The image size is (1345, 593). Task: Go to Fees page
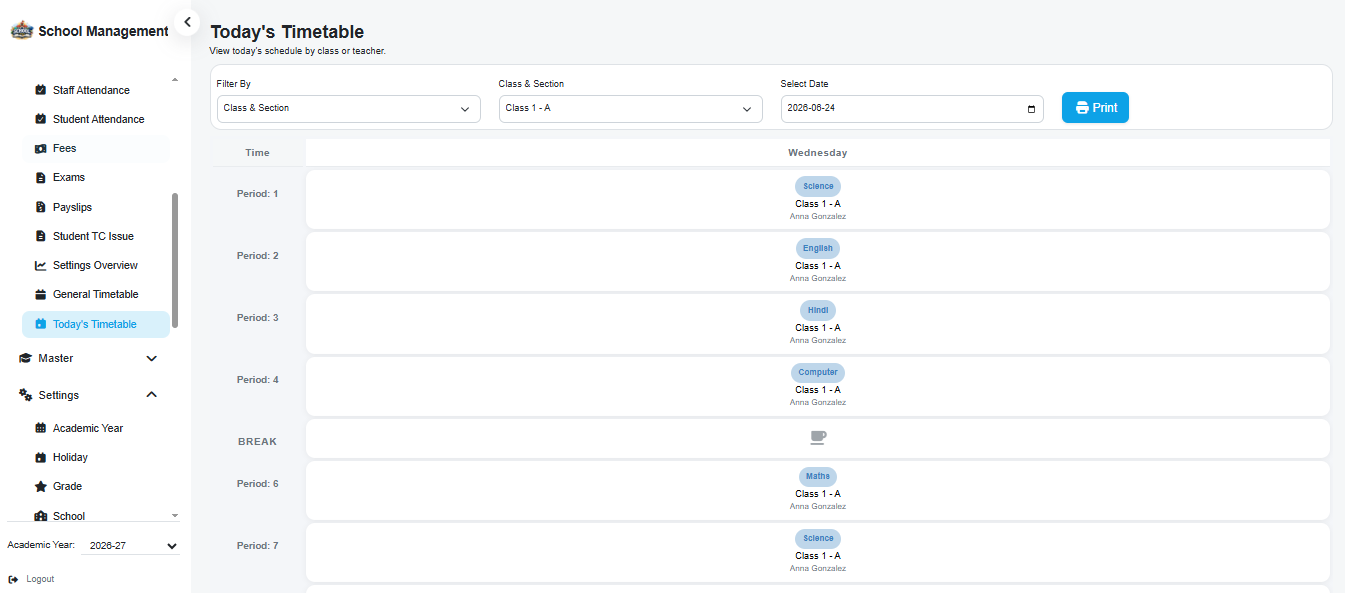[96, 148]
